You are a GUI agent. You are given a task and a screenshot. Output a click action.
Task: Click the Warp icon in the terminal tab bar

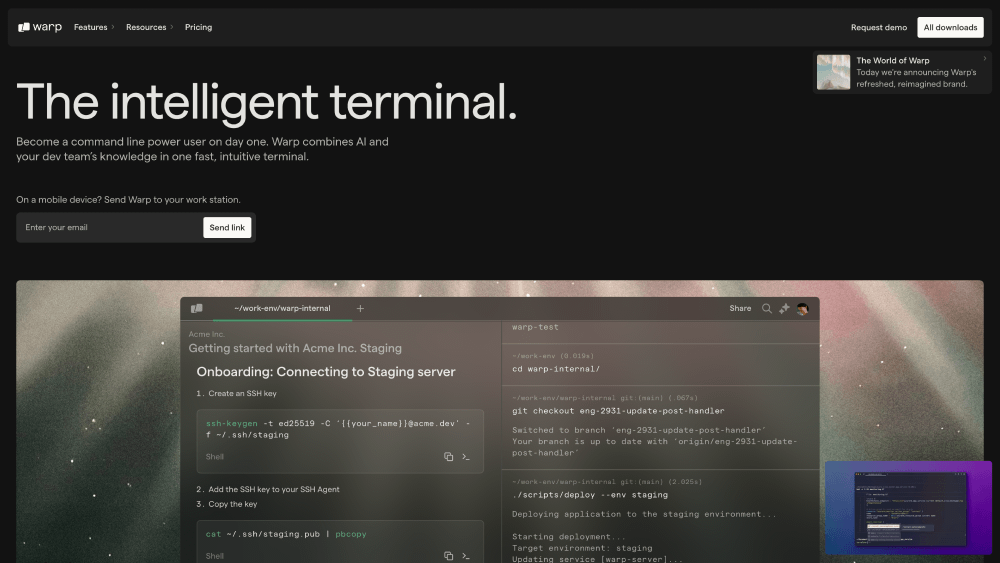click(196, 309)
